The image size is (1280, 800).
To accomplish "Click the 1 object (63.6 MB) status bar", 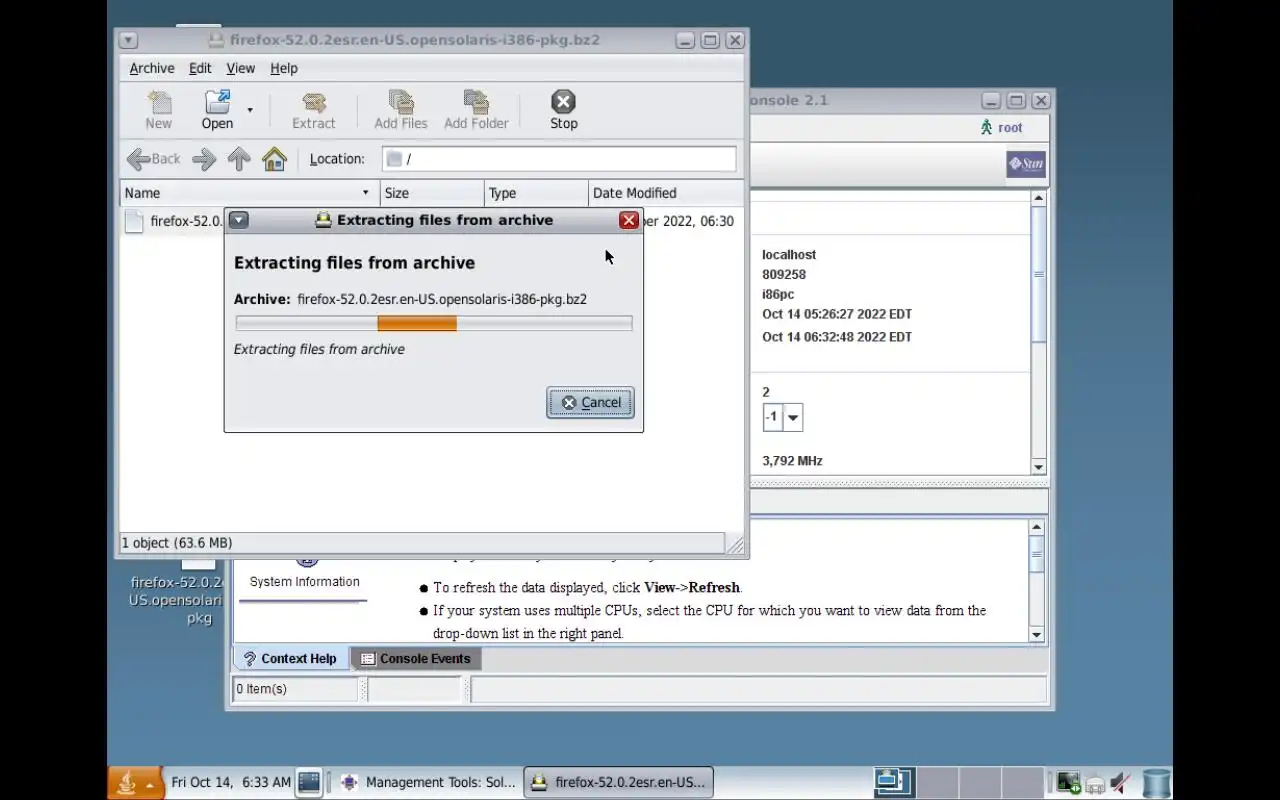I will [421, 543].
